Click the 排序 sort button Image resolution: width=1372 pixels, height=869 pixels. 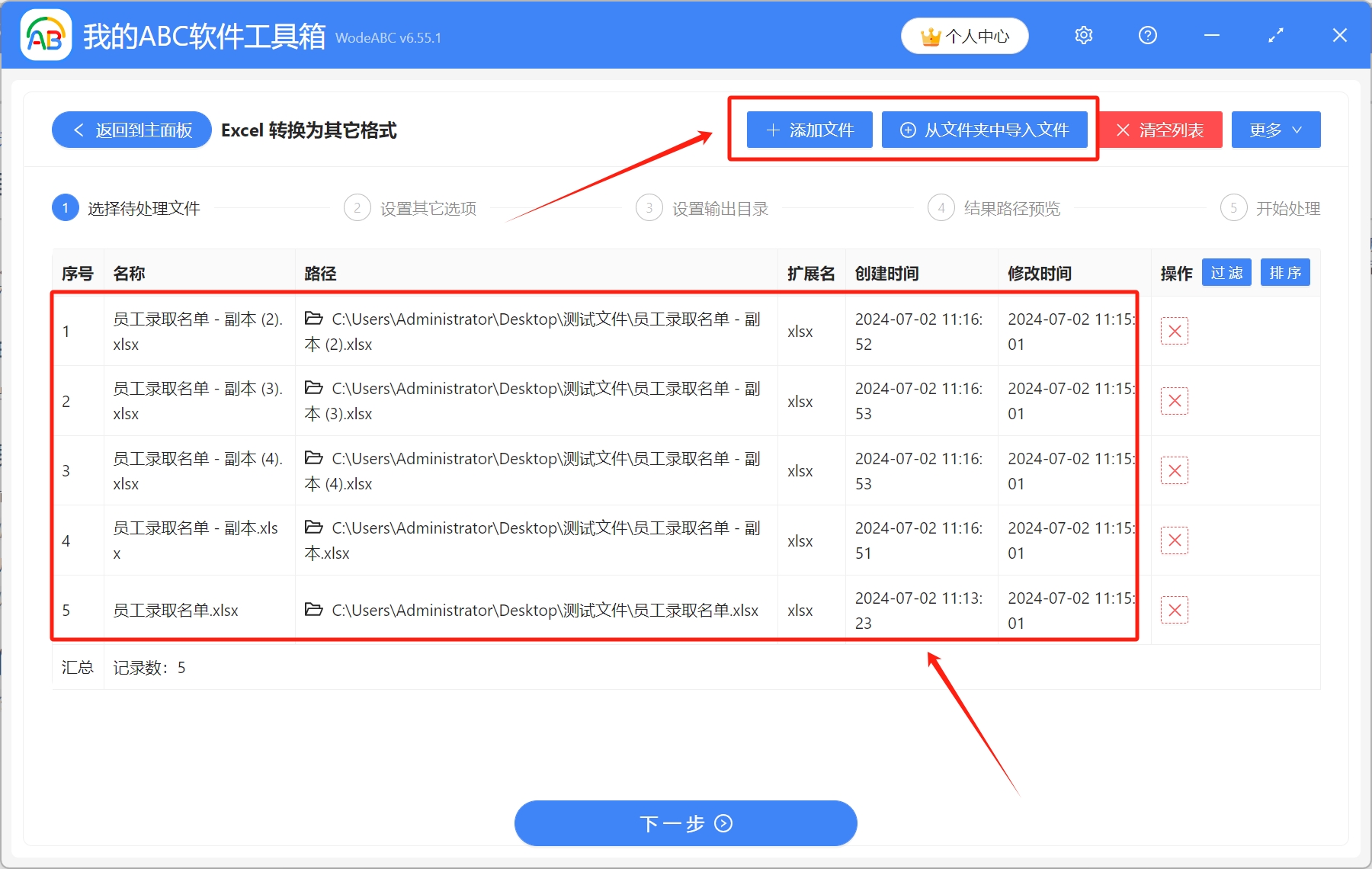coord(1285,272)
